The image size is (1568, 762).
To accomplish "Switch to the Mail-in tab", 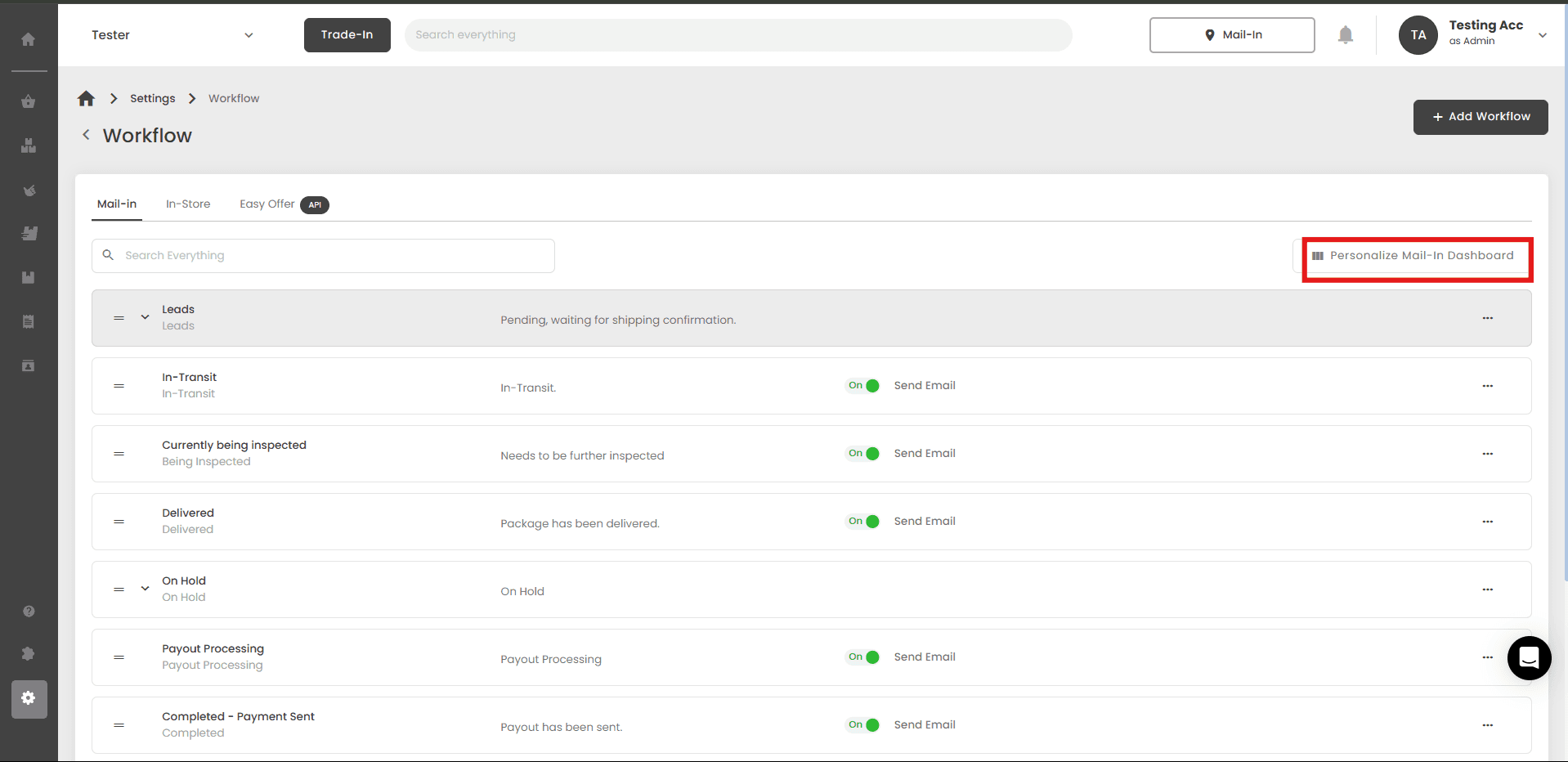I will pos(117,204).
